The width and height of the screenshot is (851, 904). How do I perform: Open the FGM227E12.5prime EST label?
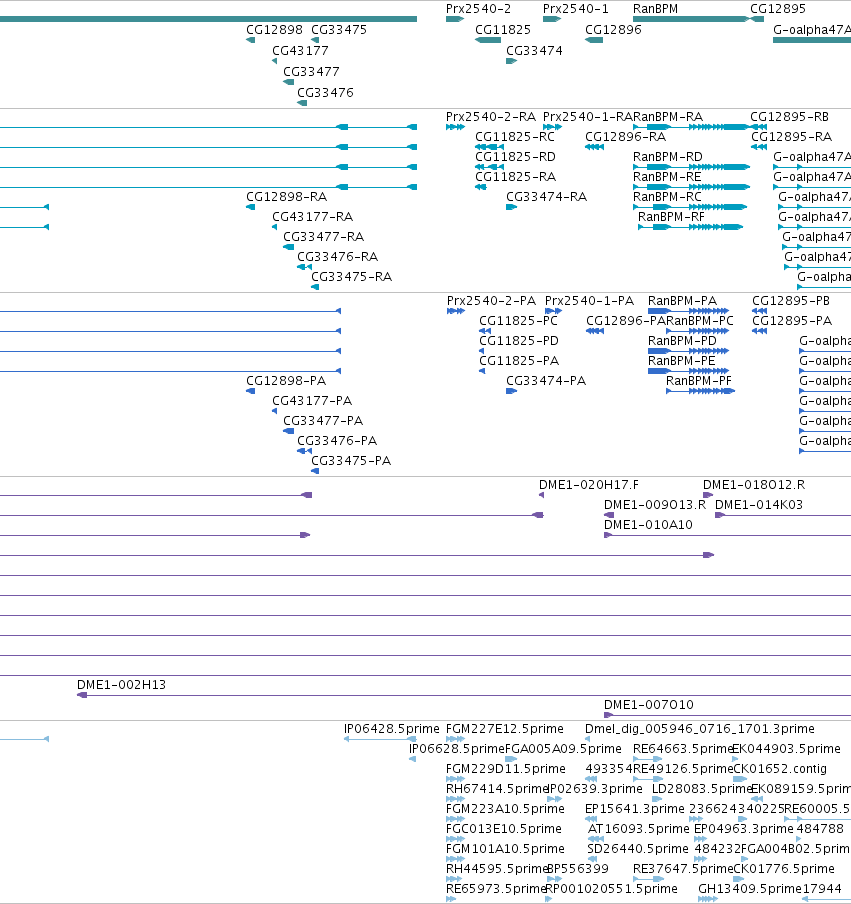click(x=504, y=729)
